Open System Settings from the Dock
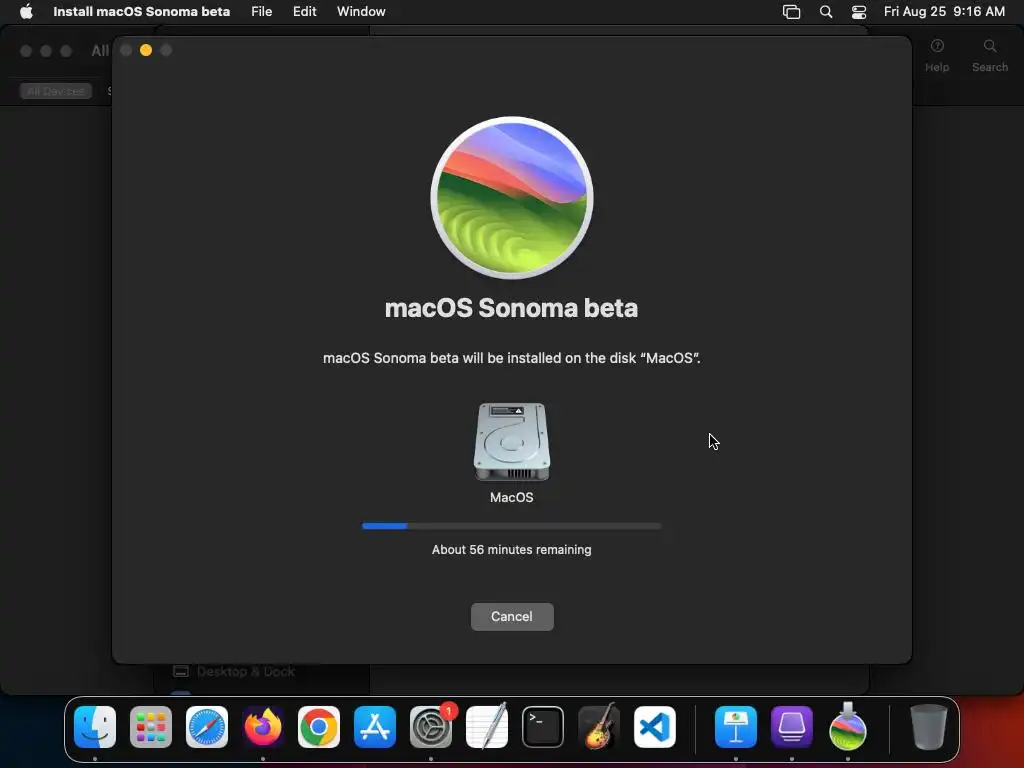1024x768 pixels. 431,727
